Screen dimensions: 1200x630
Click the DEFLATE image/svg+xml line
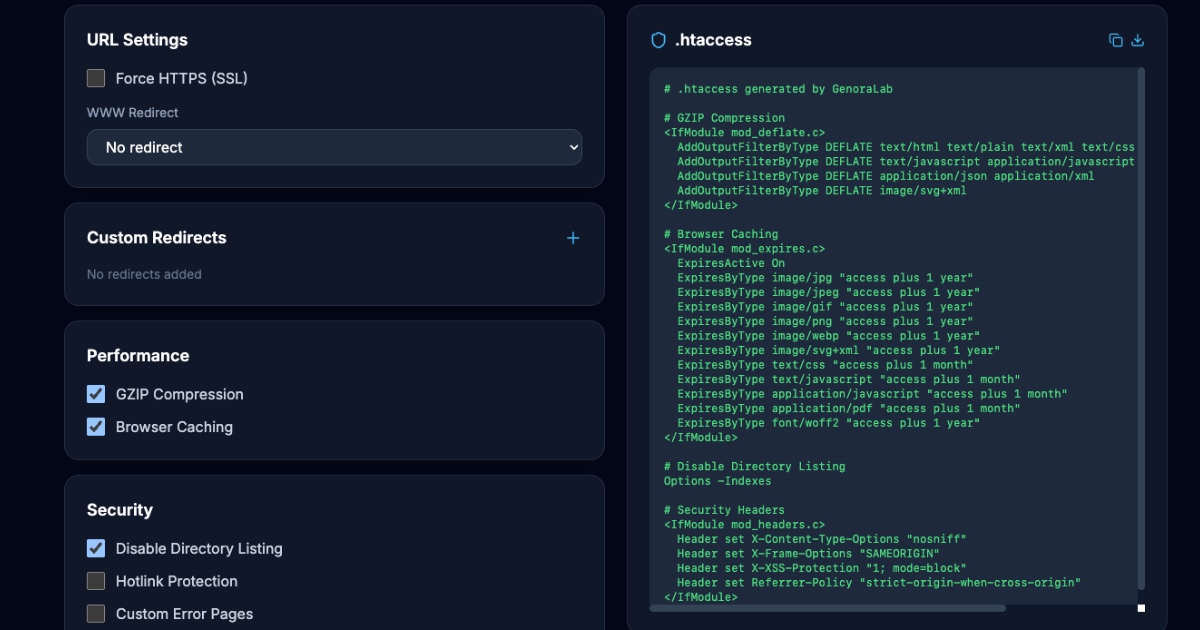point(822,190)
